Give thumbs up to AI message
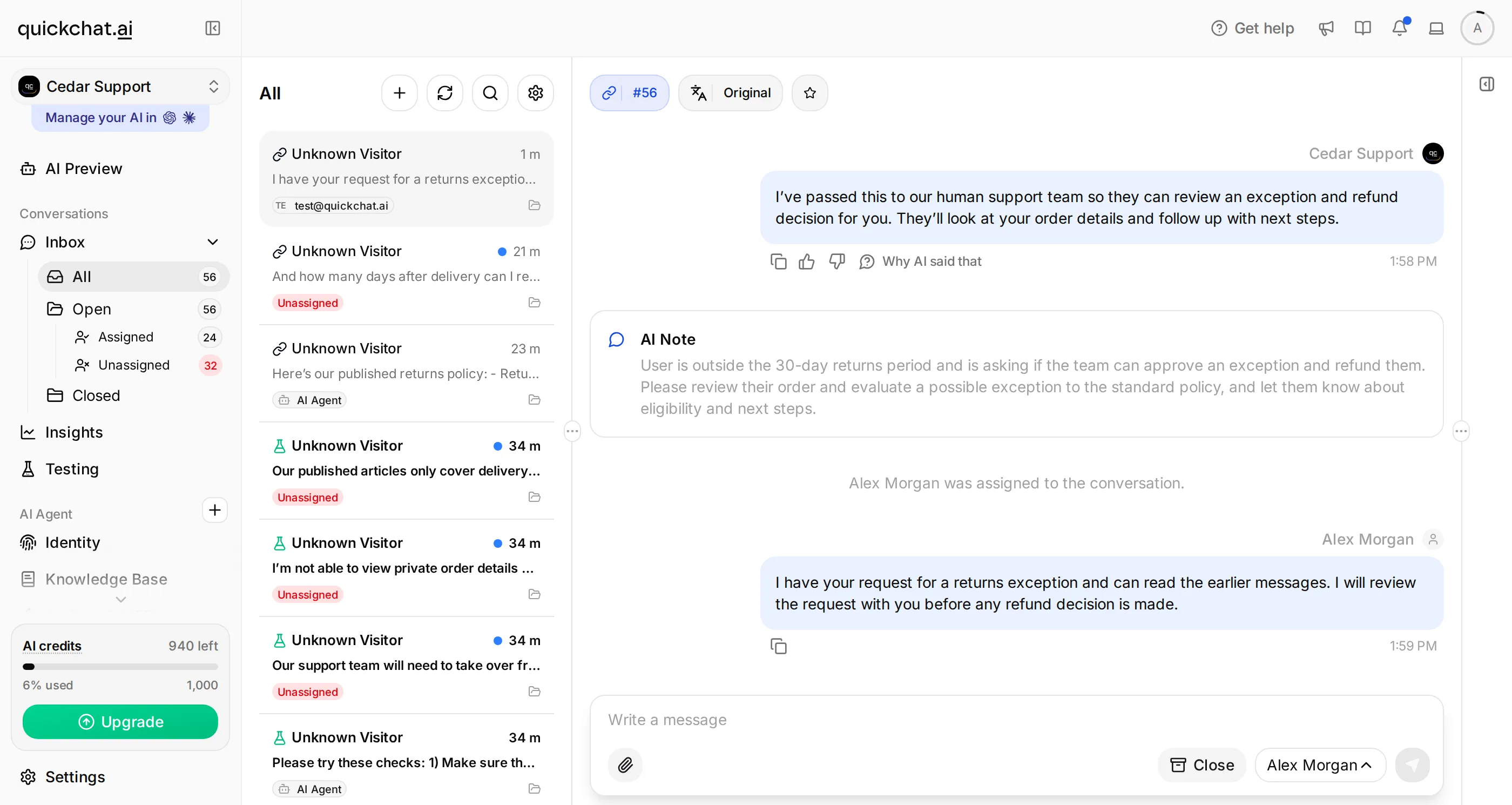This screenshot has width=1512, height=805. tap(806, 261)
